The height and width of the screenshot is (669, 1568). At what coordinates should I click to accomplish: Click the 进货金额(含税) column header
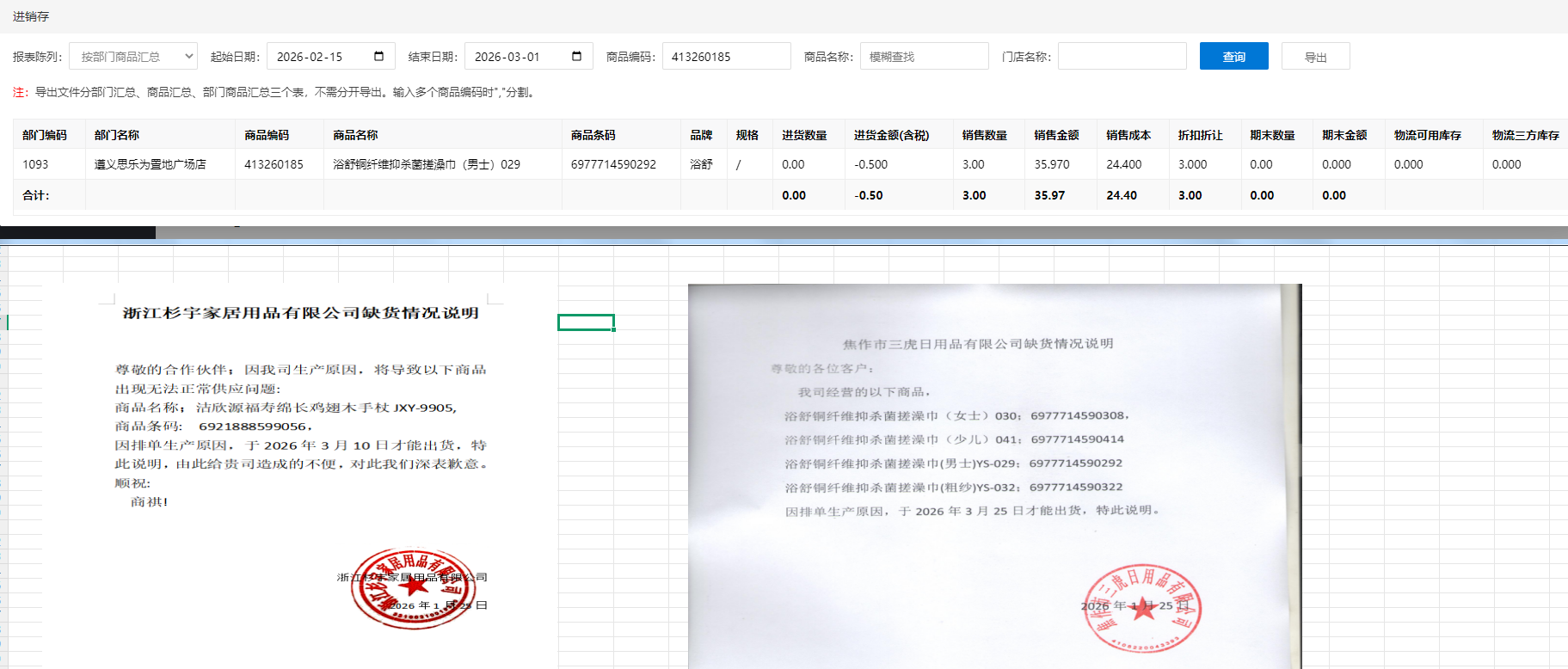point(891,135)
